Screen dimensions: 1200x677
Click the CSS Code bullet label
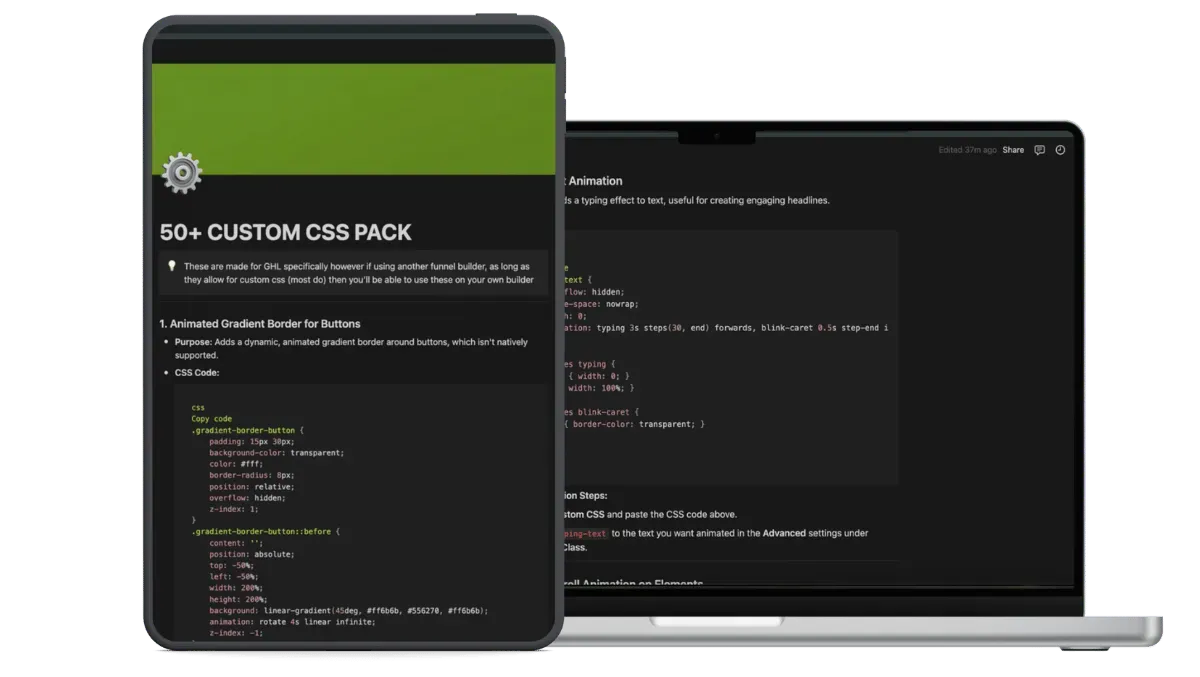197,373
